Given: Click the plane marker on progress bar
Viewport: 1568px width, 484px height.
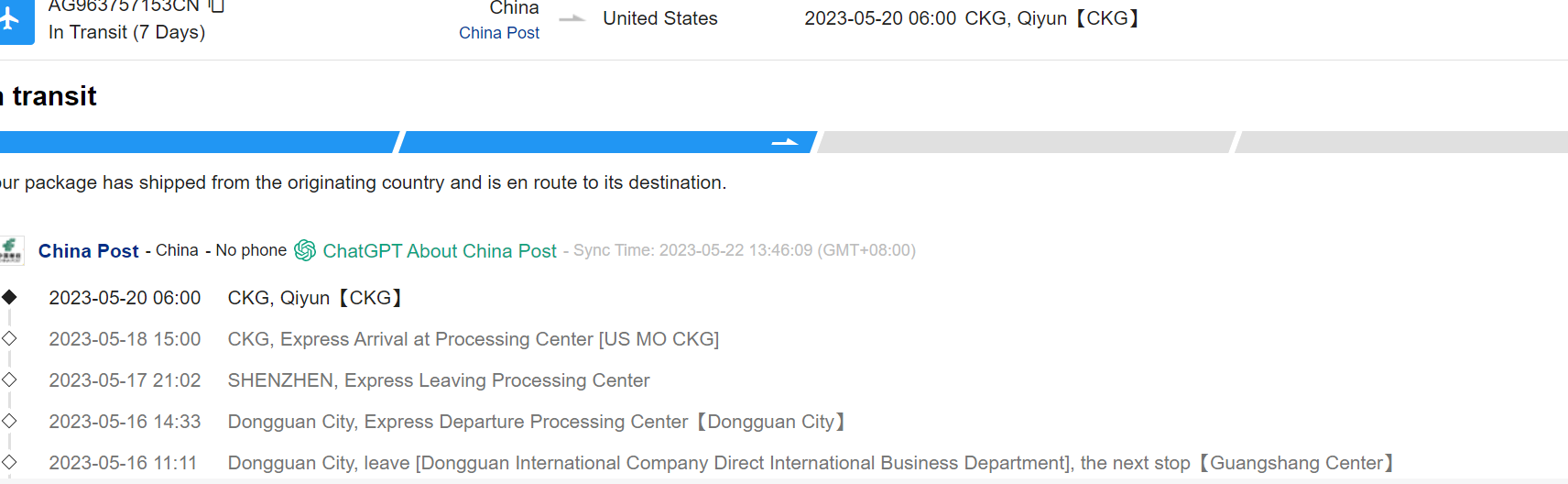Looking at the screenshot, I should point(784,142).
